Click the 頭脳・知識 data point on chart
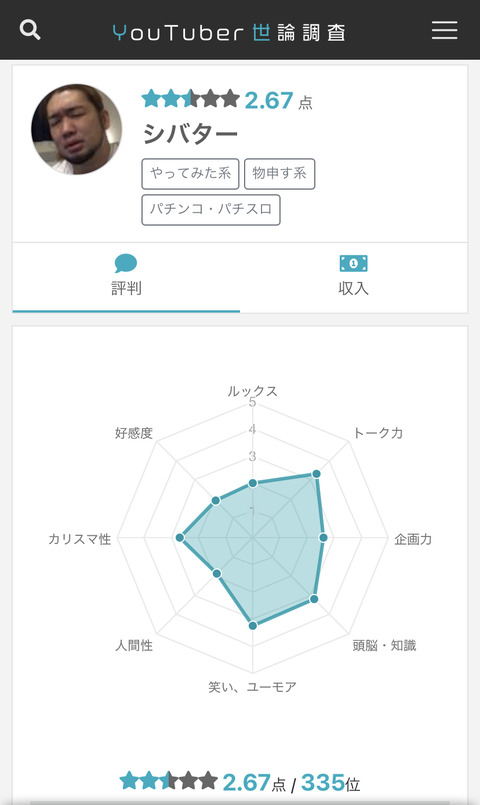This screenshot has width=480, height=805. coord(314,599)
